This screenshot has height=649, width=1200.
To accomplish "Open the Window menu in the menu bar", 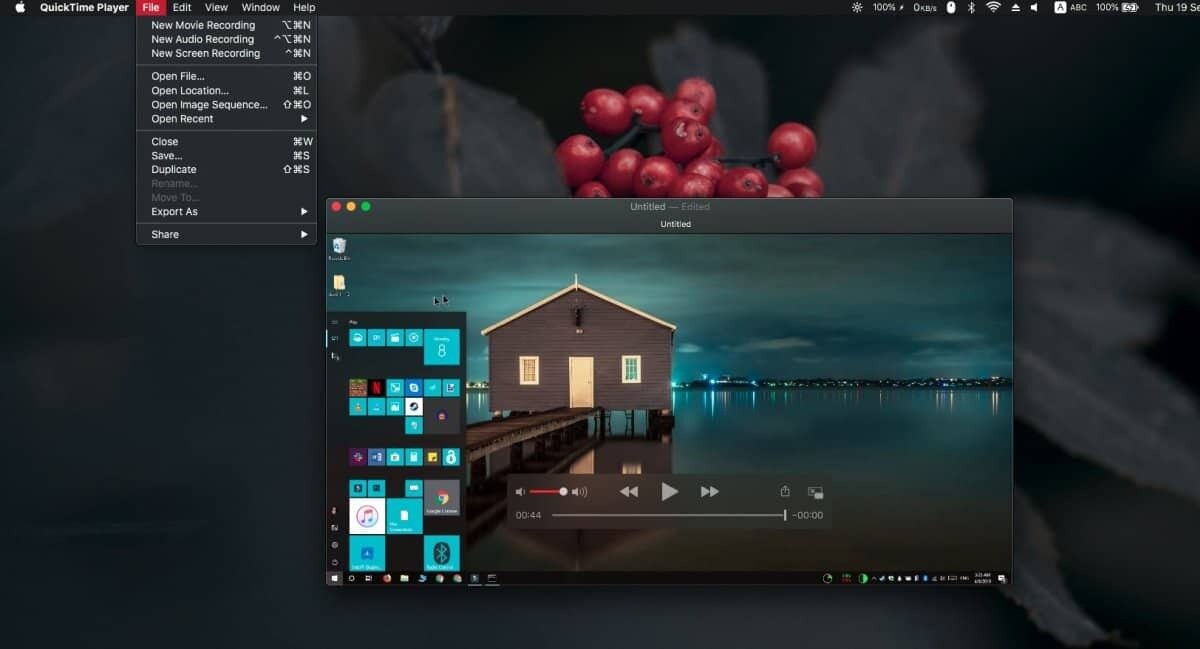I will click(260, 7).
